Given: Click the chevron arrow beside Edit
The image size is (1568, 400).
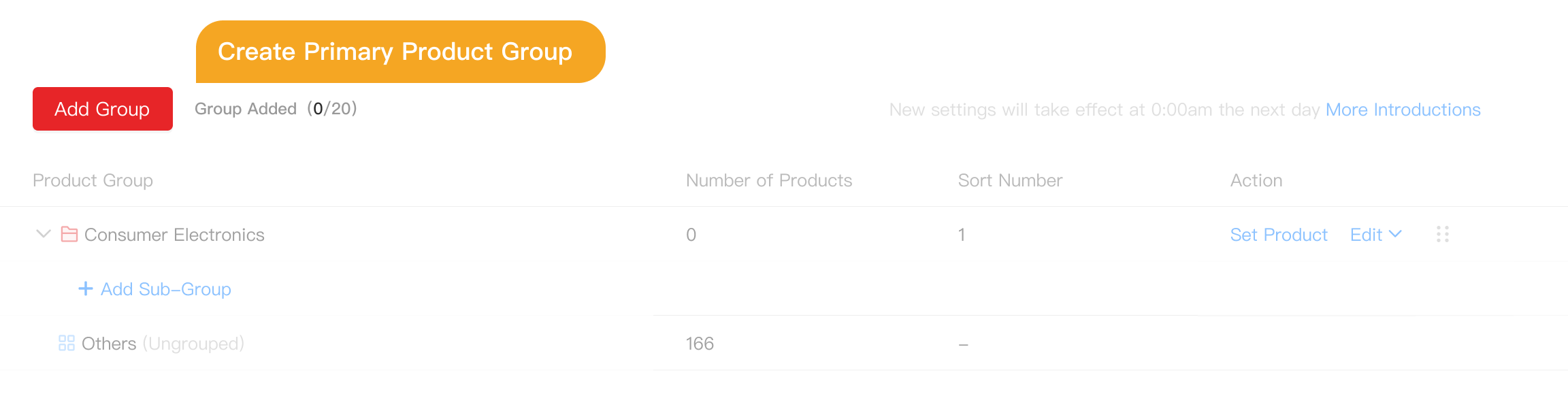Looking at the screenshot, I should (x=1395, y=234).
